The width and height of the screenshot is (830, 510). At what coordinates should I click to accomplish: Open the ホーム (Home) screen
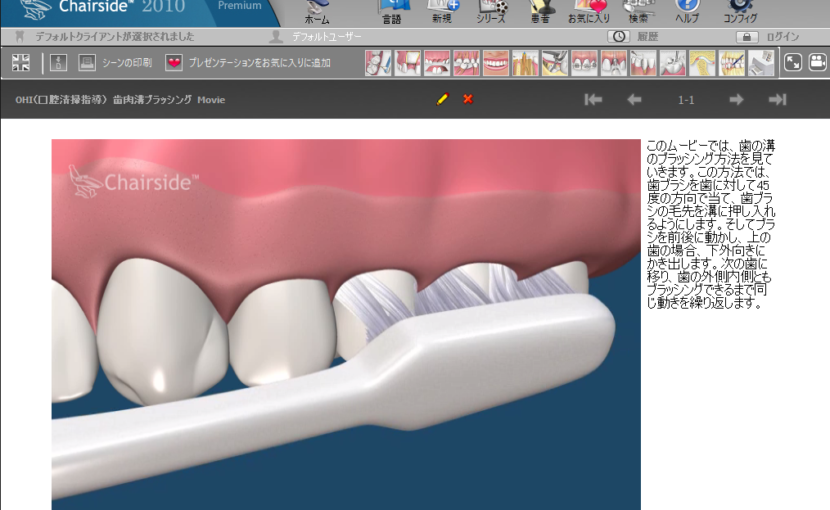(x=317, y=12)
